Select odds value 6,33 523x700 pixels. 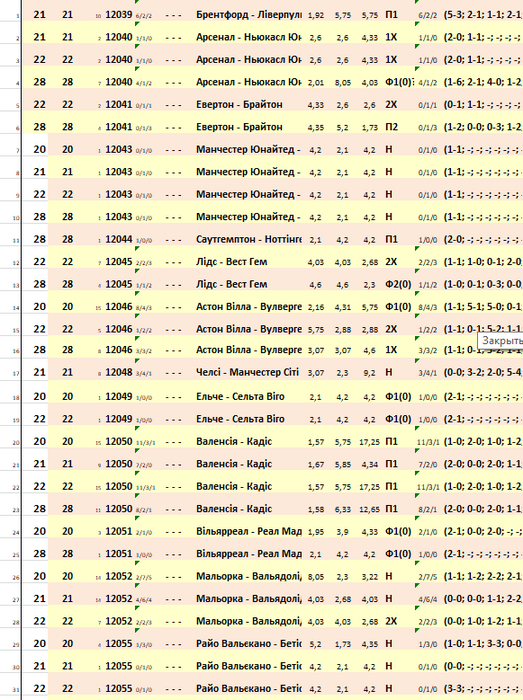point(343,510)
